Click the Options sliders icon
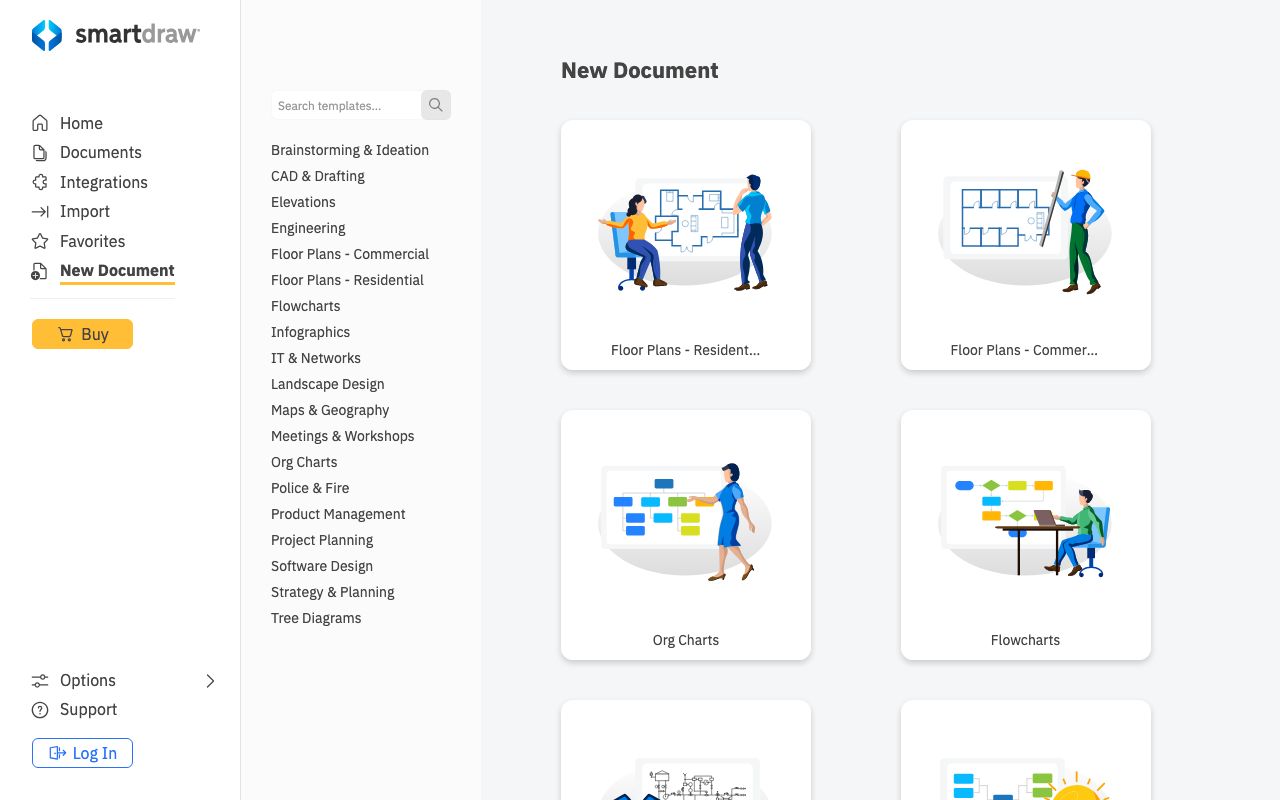The width and height of the screenshot is (1280, 800). (40, 680)
